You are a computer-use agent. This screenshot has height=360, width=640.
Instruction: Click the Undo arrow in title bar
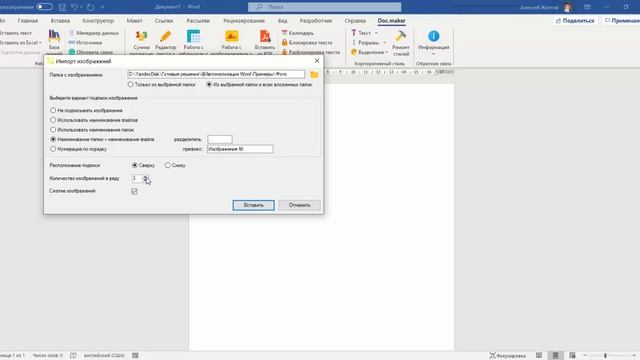(x=74, y=7)
